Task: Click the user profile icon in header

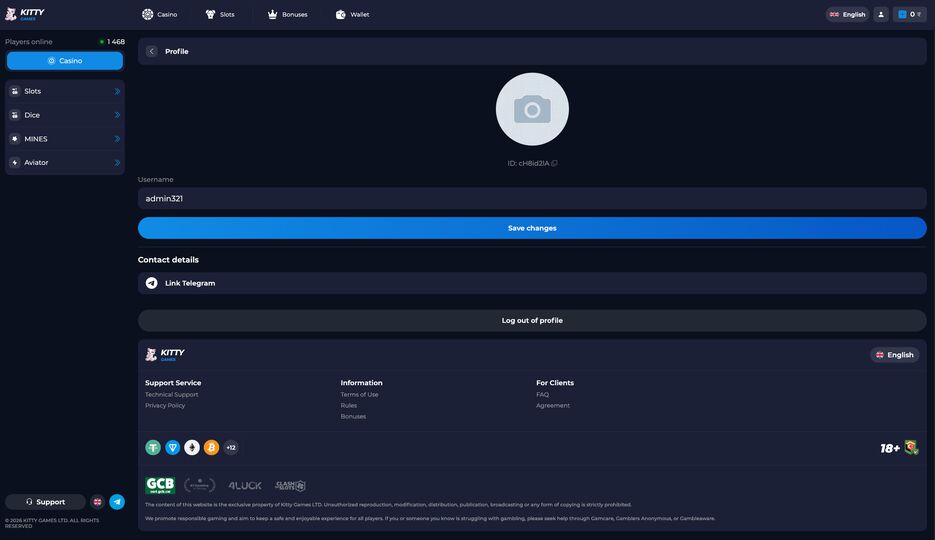Action: pos(881,14)
